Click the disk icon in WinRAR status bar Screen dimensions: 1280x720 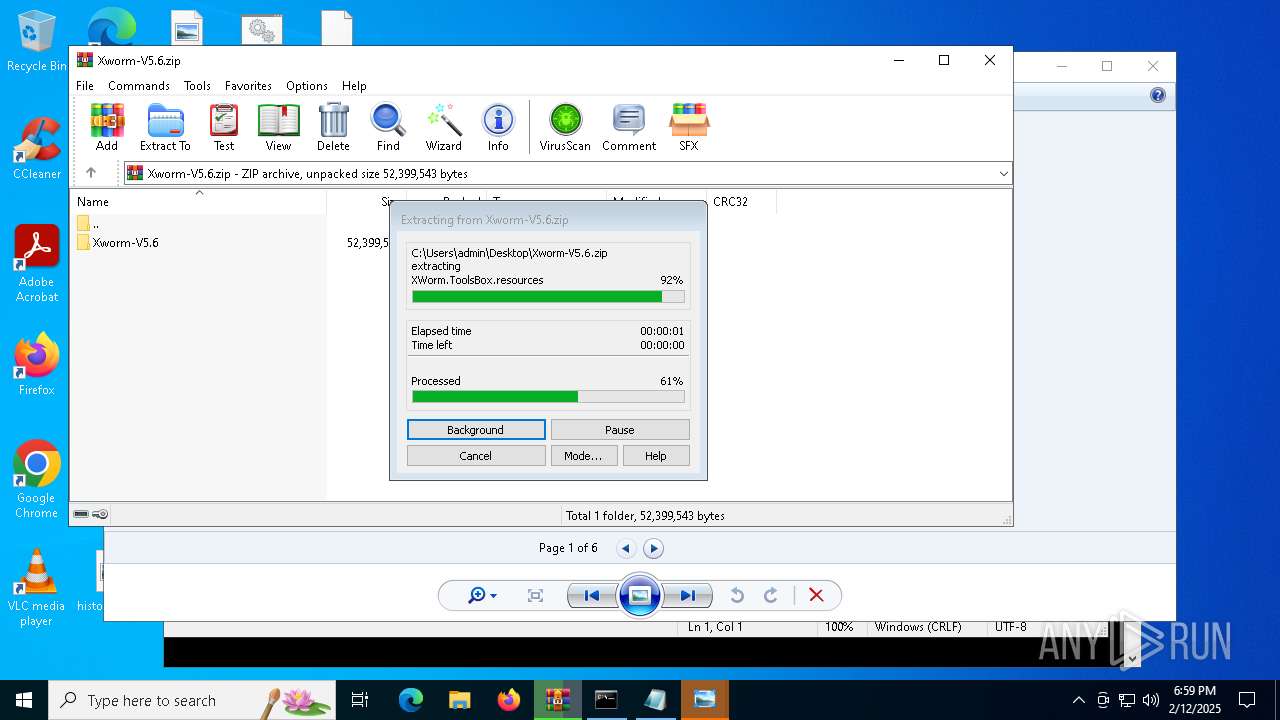pos(81,515)
